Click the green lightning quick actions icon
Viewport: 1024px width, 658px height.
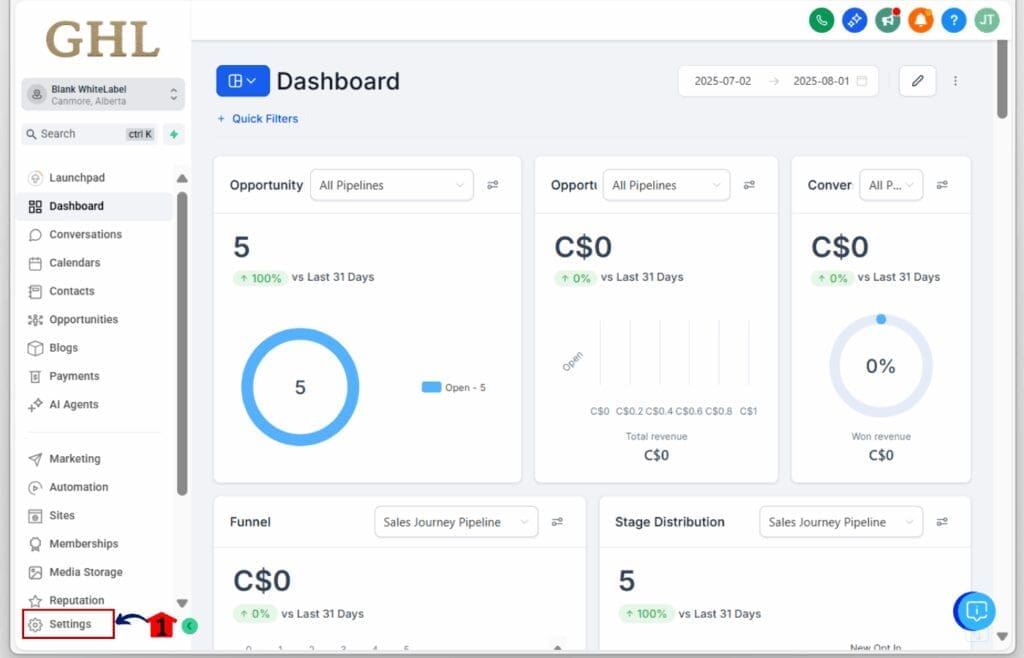coord(174,134)
